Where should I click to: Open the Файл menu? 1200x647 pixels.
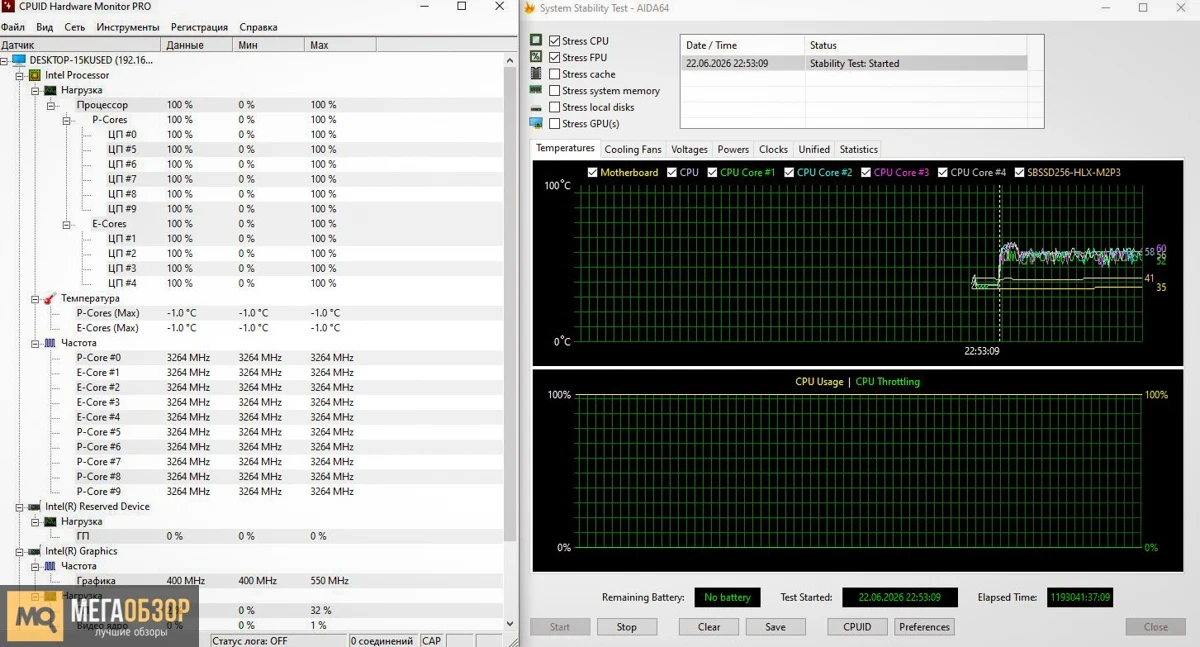[13, 27]
